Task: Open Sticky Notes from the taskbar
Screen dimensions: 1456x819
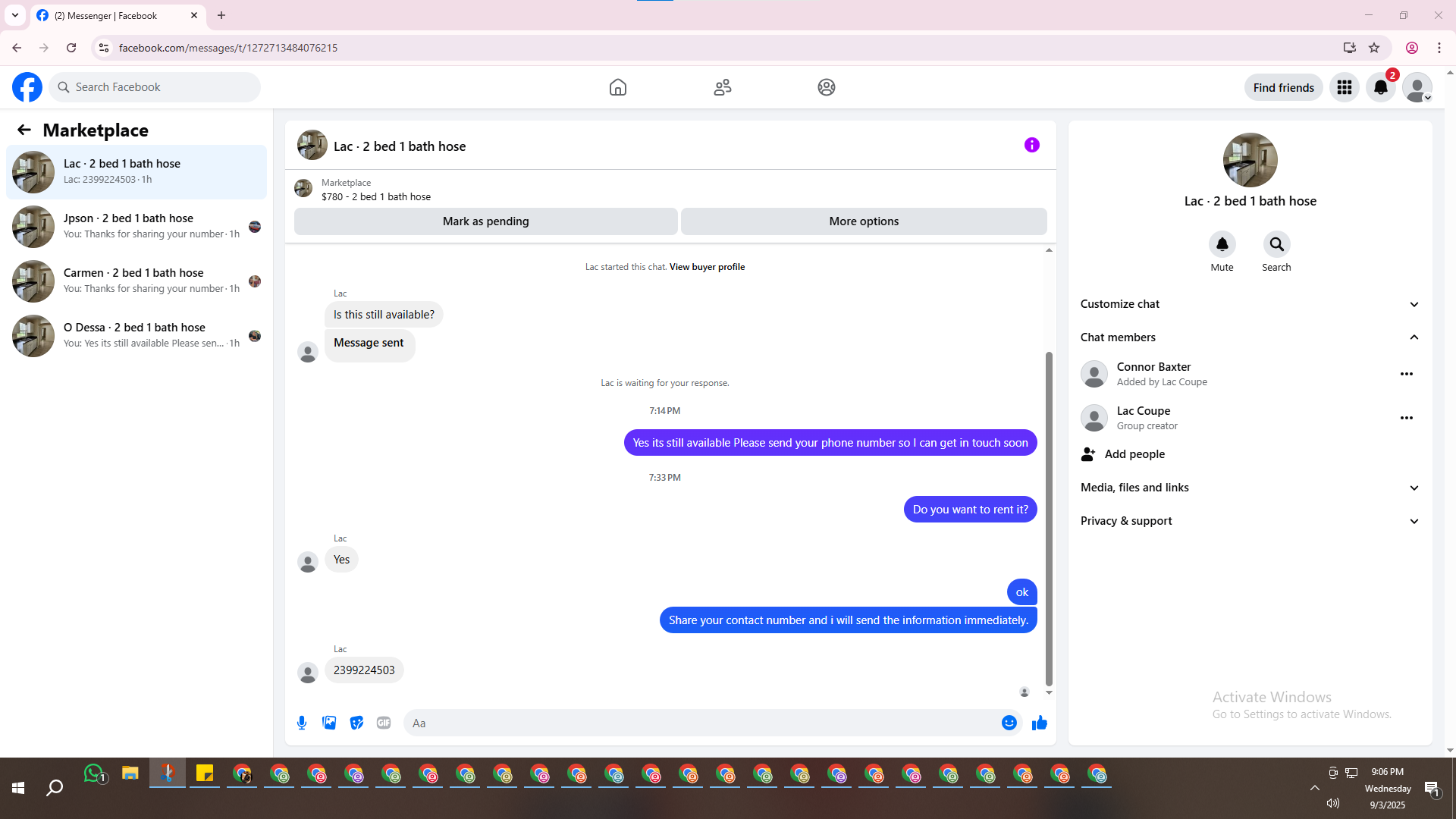Action: pos(205,773)
